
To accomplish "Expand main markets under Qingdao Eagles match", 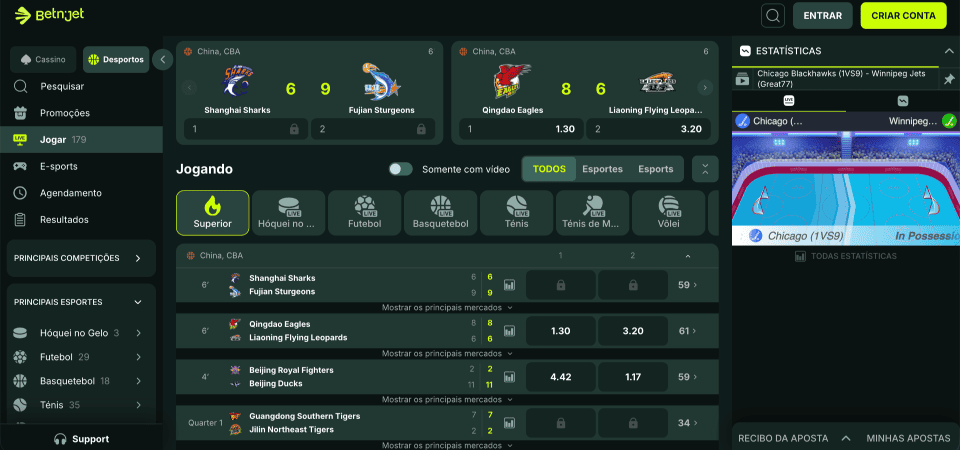I will click(x=448, y=353).
